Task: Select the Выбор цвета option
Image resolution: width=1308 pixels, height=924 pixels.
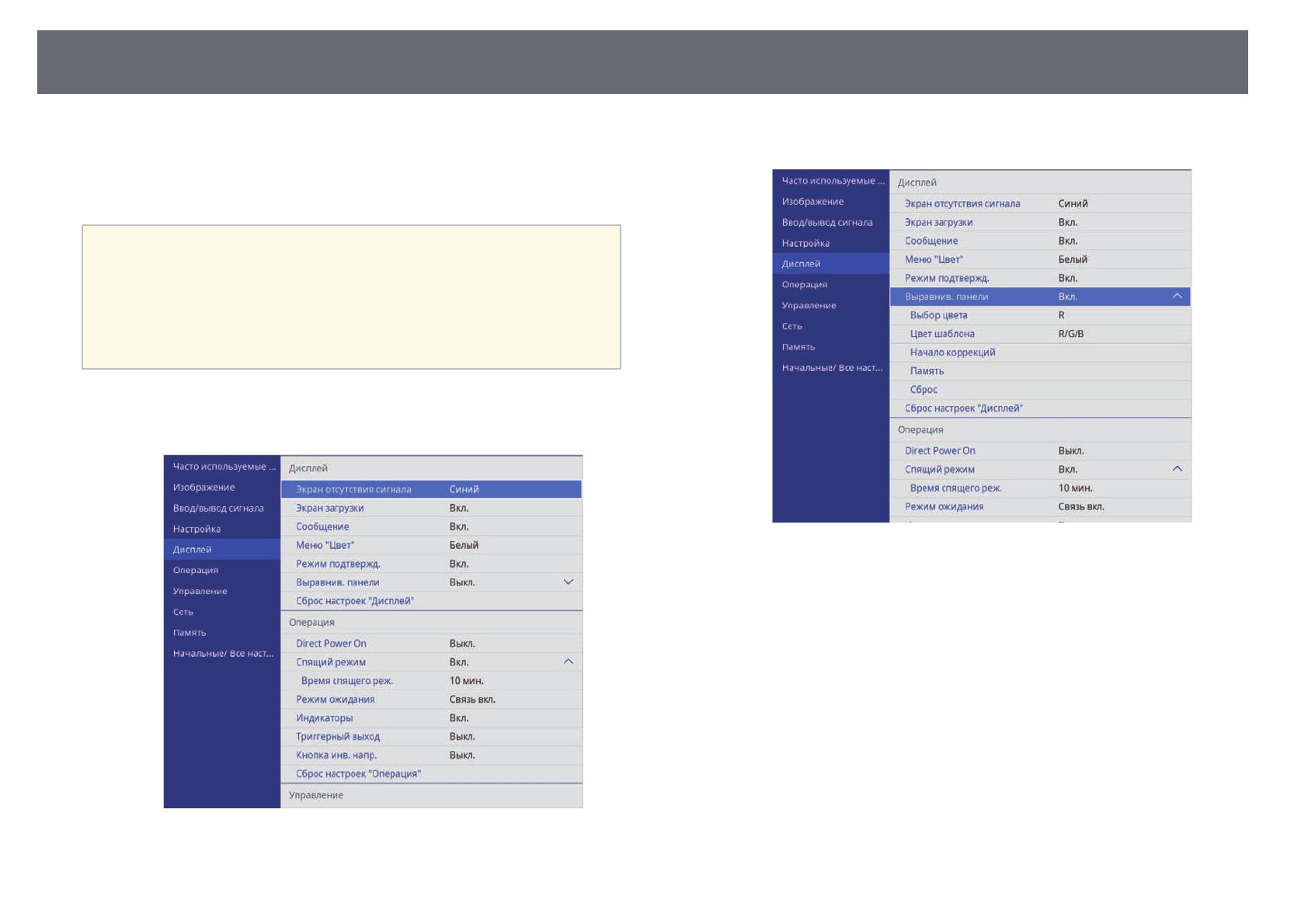Action: coord(938,315)
